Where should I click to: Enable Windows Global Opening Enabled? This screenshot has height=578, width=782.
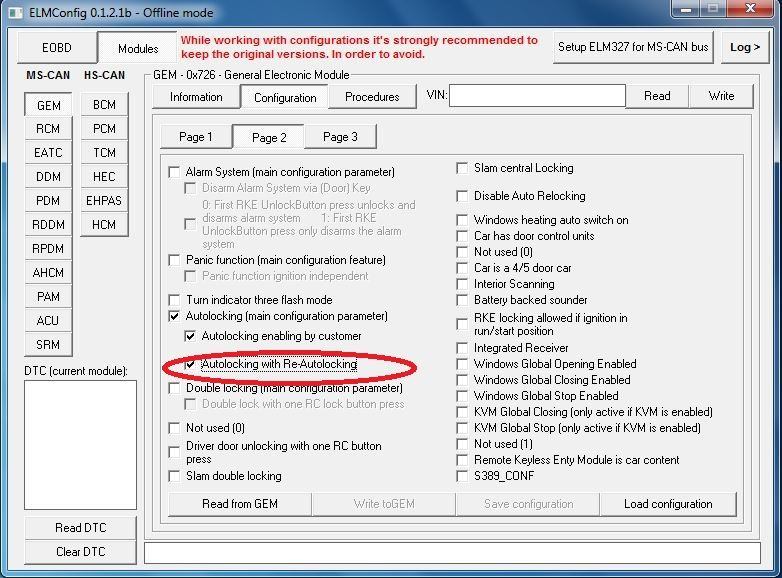point(462,364)
